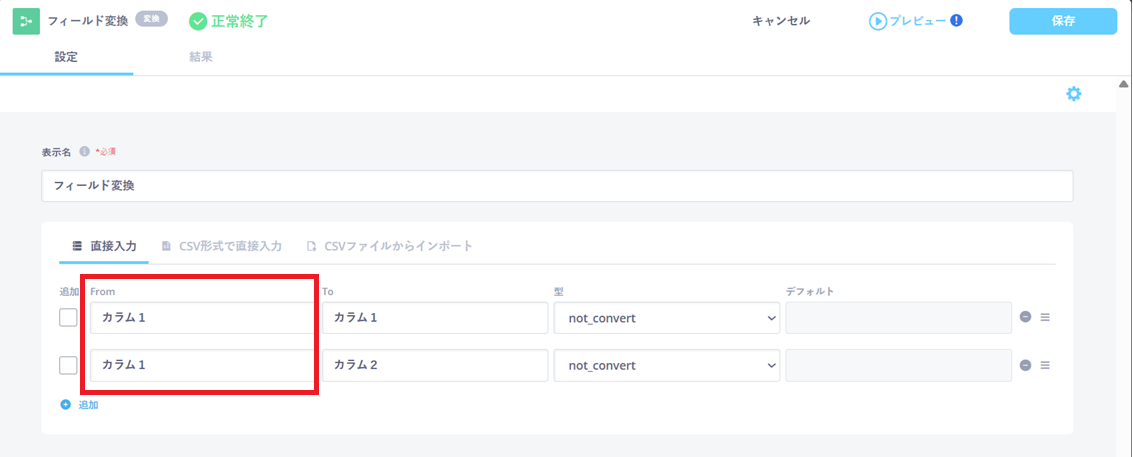Click the 表示名 input field

click(557, 186)
